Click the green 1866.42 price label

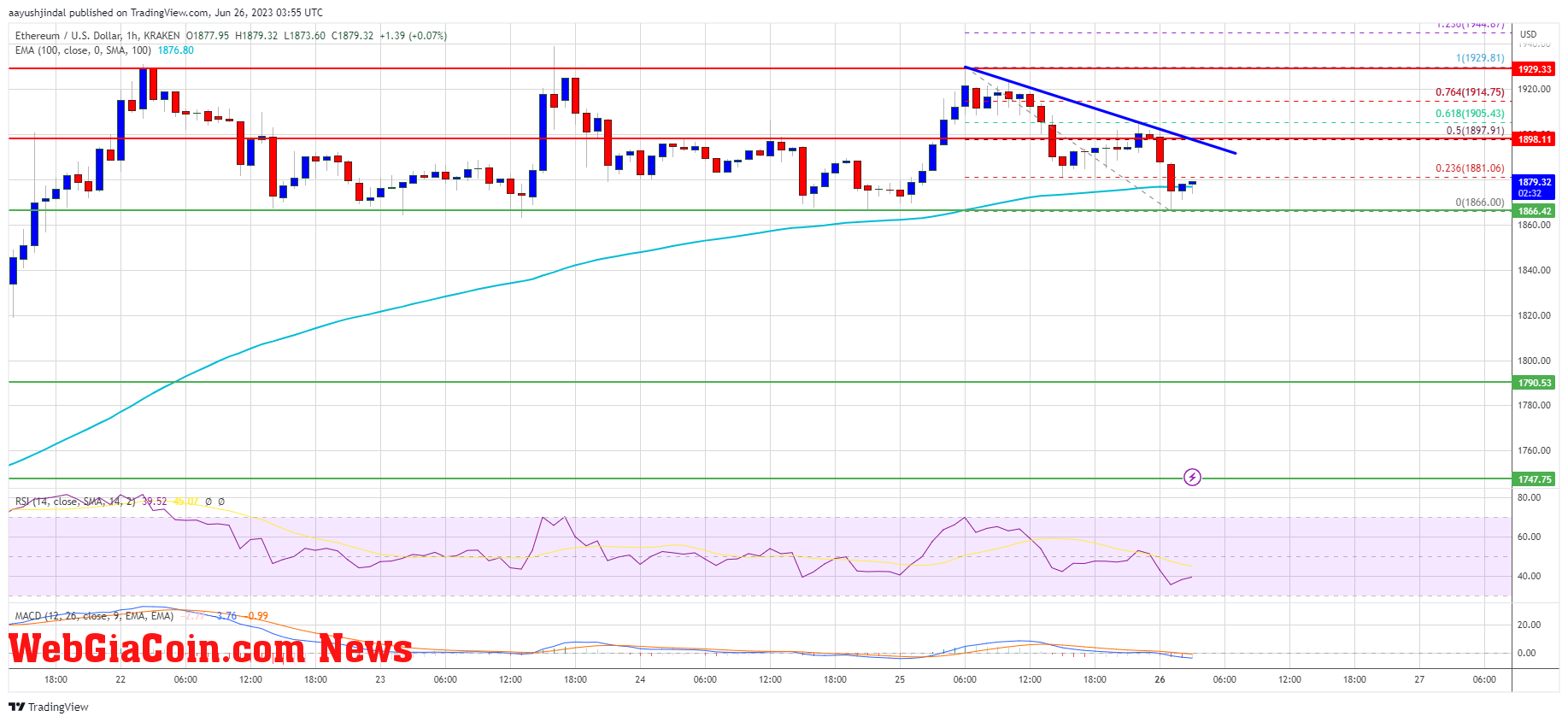pyautogui.click(x=1535, y=211)
